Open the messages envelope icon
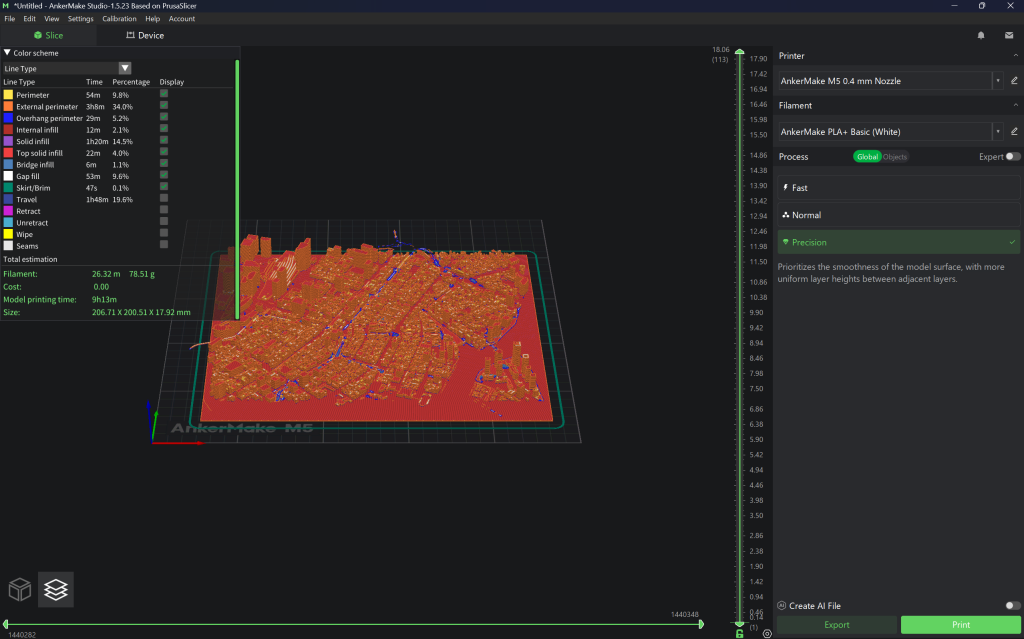Viewport: 1024px width, 639px height. (1009, 35)
